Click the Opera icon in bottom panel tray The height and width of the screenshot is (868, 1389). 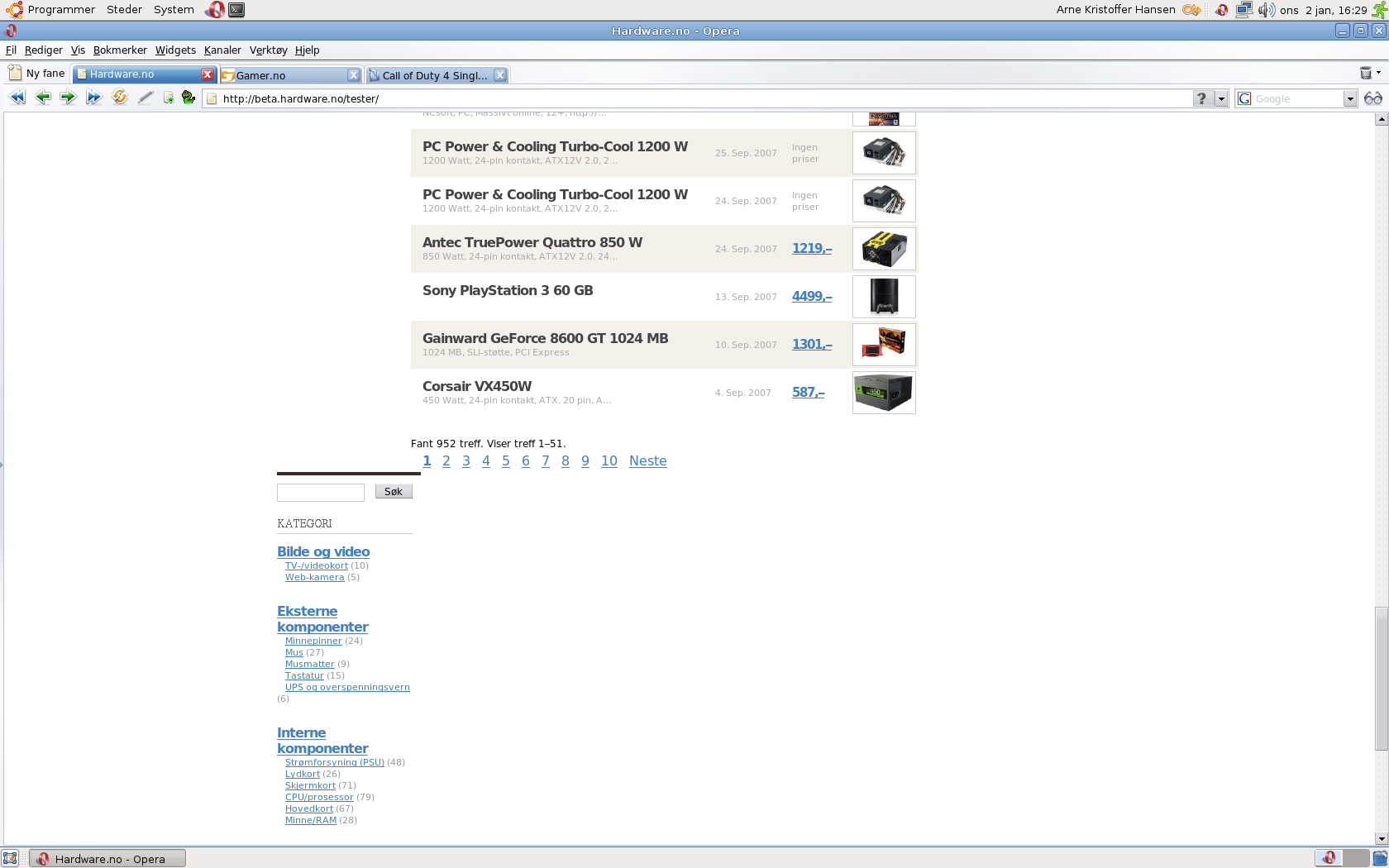[1328, 858]
